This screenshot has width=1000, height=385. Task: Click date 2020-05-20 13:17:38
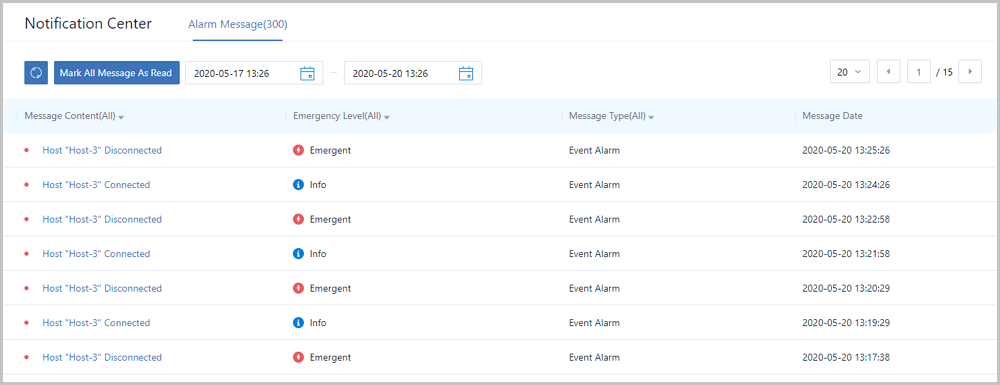point(846,358)
